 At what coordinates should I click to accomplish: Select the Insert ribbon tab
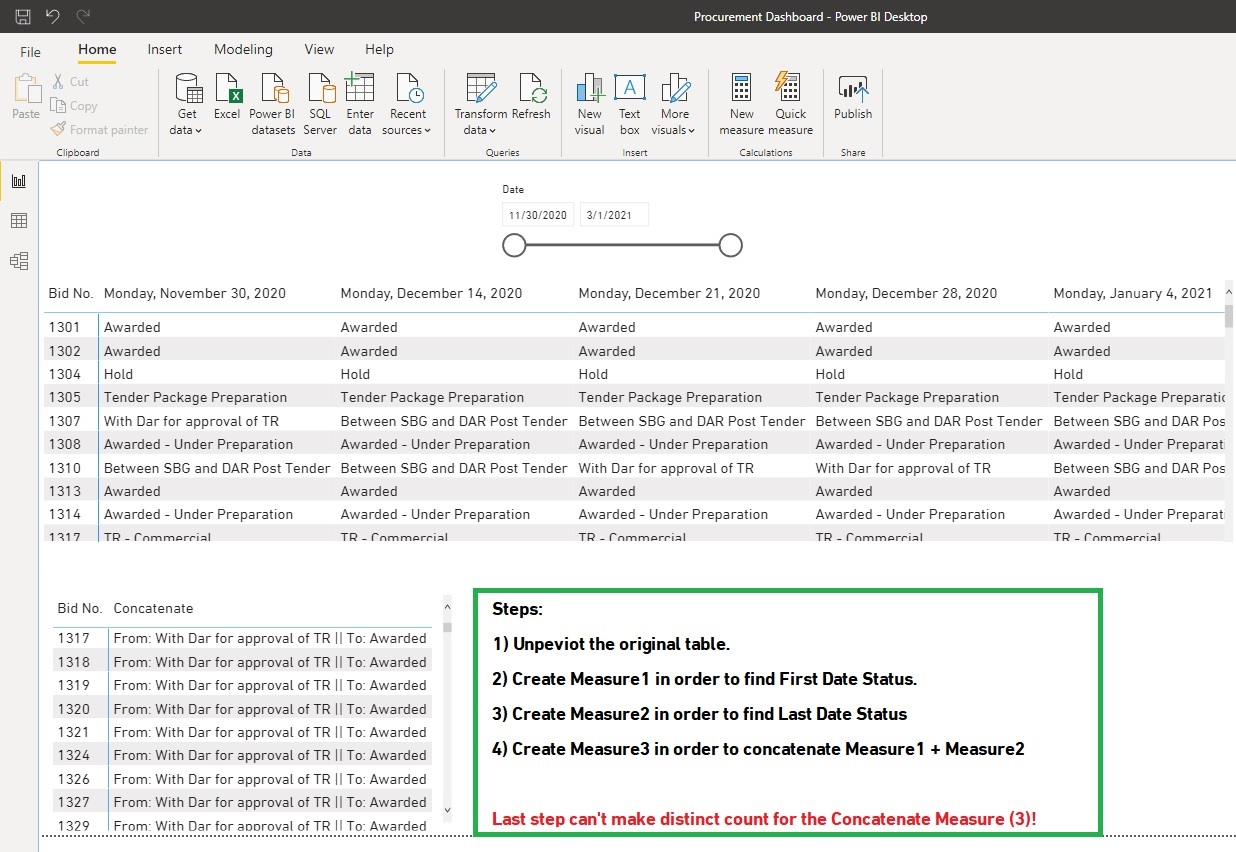coord(165,50)
